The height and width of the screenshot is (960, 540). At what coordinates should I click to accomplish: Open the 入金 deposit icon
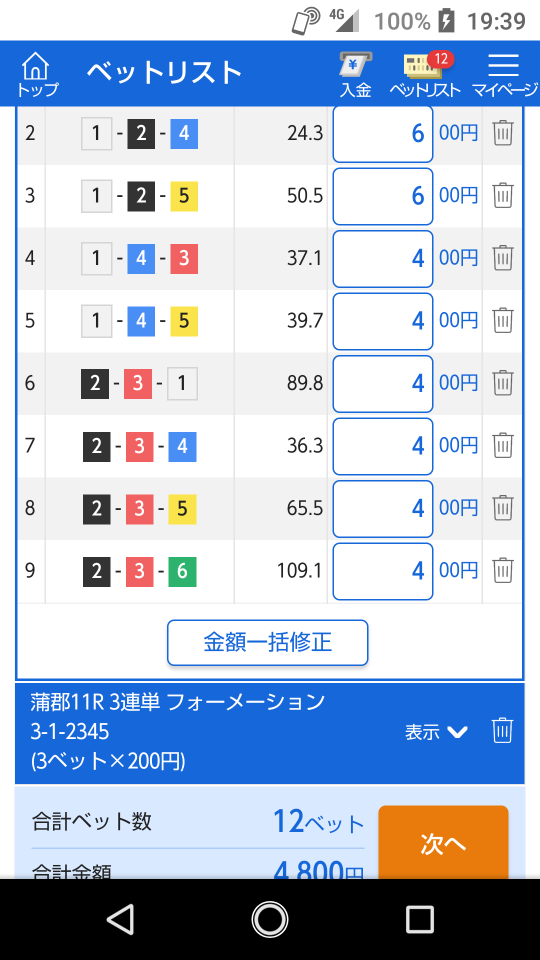(356, 74)
